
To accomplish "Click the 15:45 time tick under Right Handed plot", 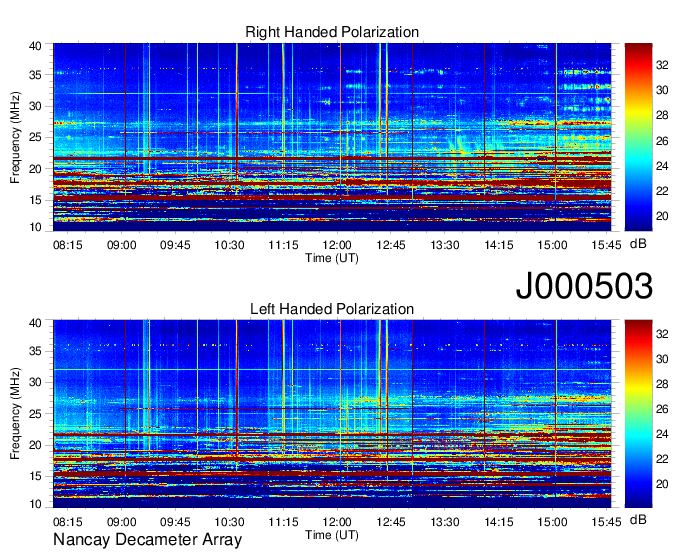I will pos(606,245).
